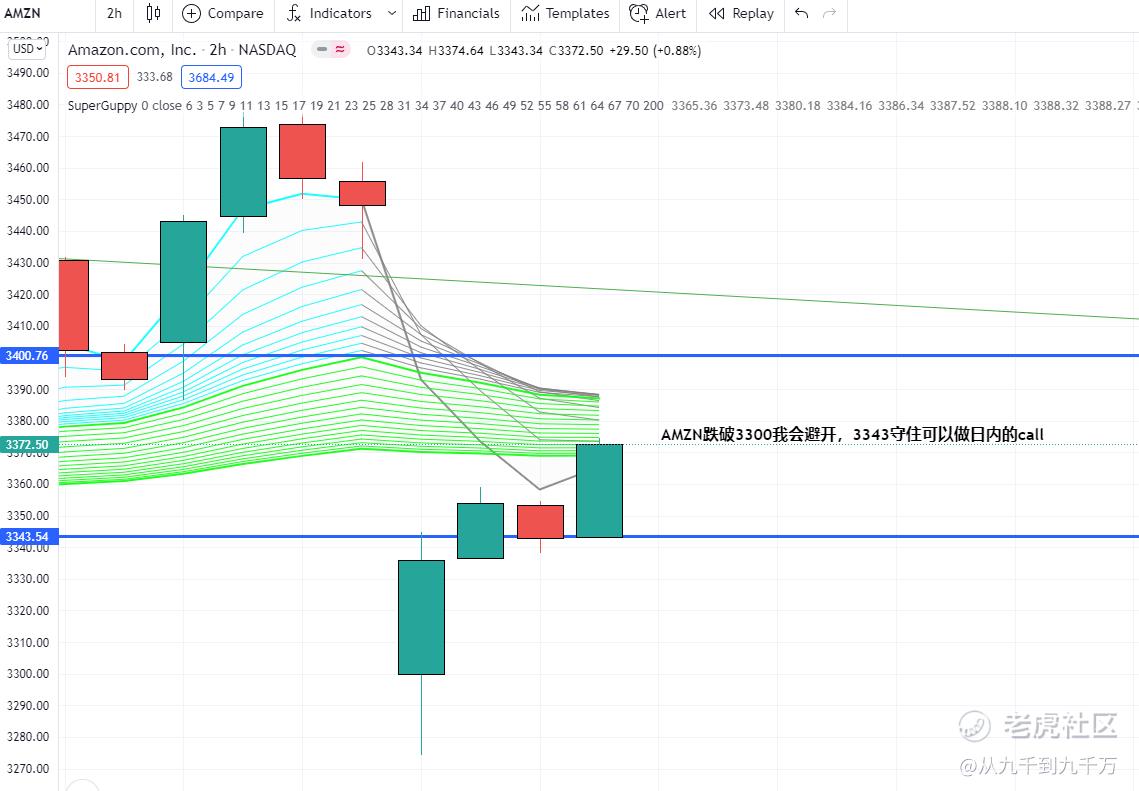Open indicator Templates menu
The width and height of the screenshot is (1139, 791).
[565, 13]
